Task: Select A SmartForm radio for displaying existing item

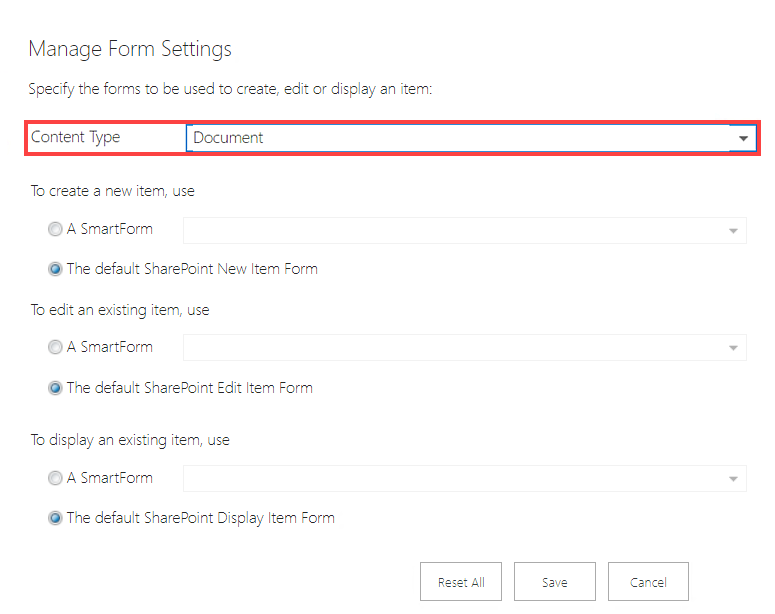Action: tap(55, 478)
